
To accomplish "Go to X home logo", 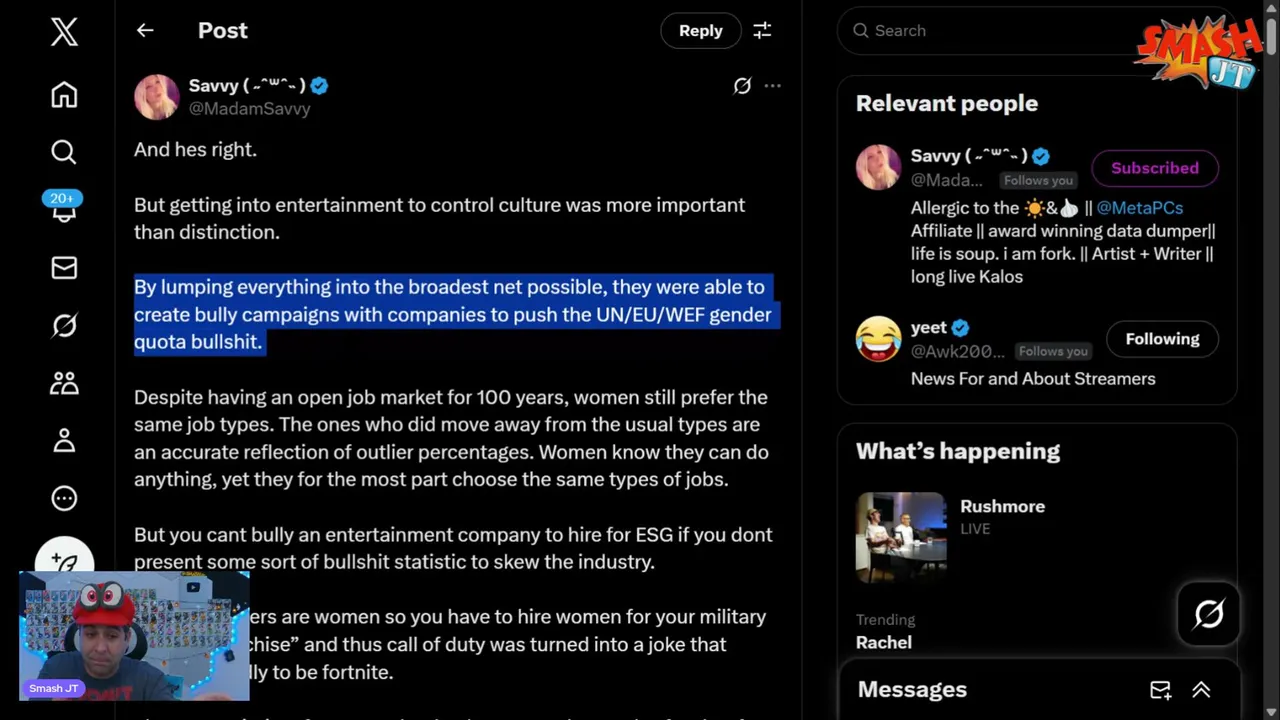I will click(x=64, y=32).
